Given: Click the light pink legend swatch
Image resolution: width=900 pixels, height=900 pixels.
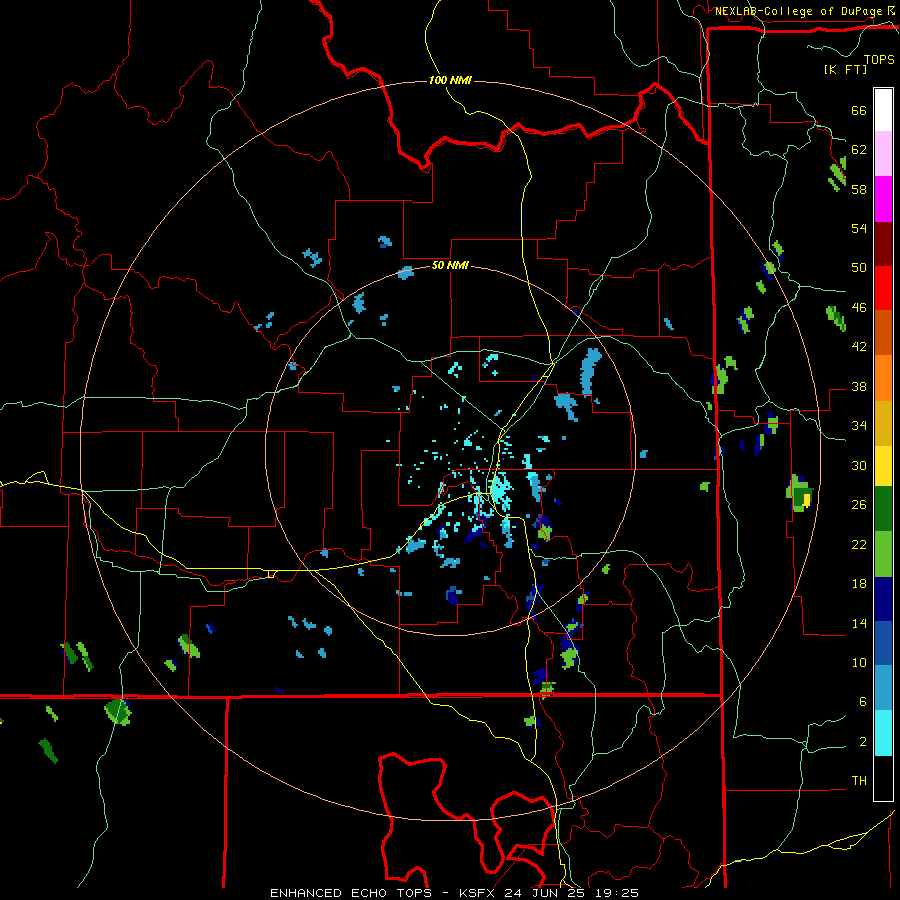Looking at the screenshot, I should click(x=883, y=154).
